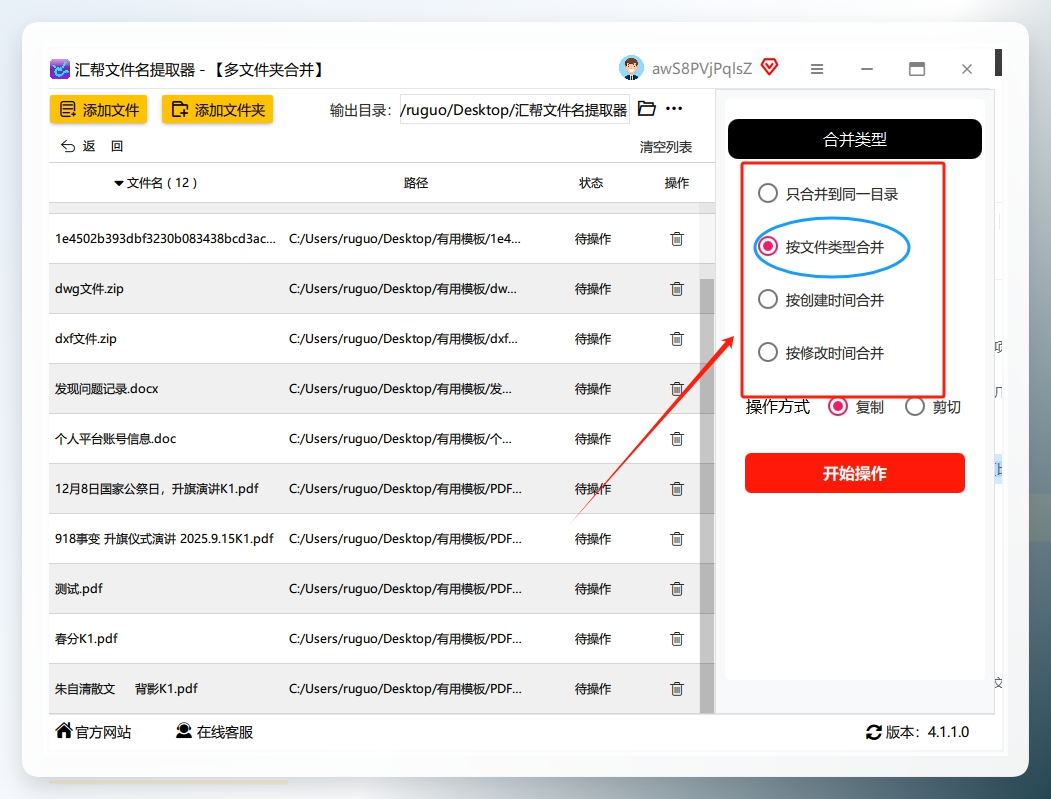Delete the 发现问题记录.docx row
Viewport: 1051px width, 799px height.
677,389
